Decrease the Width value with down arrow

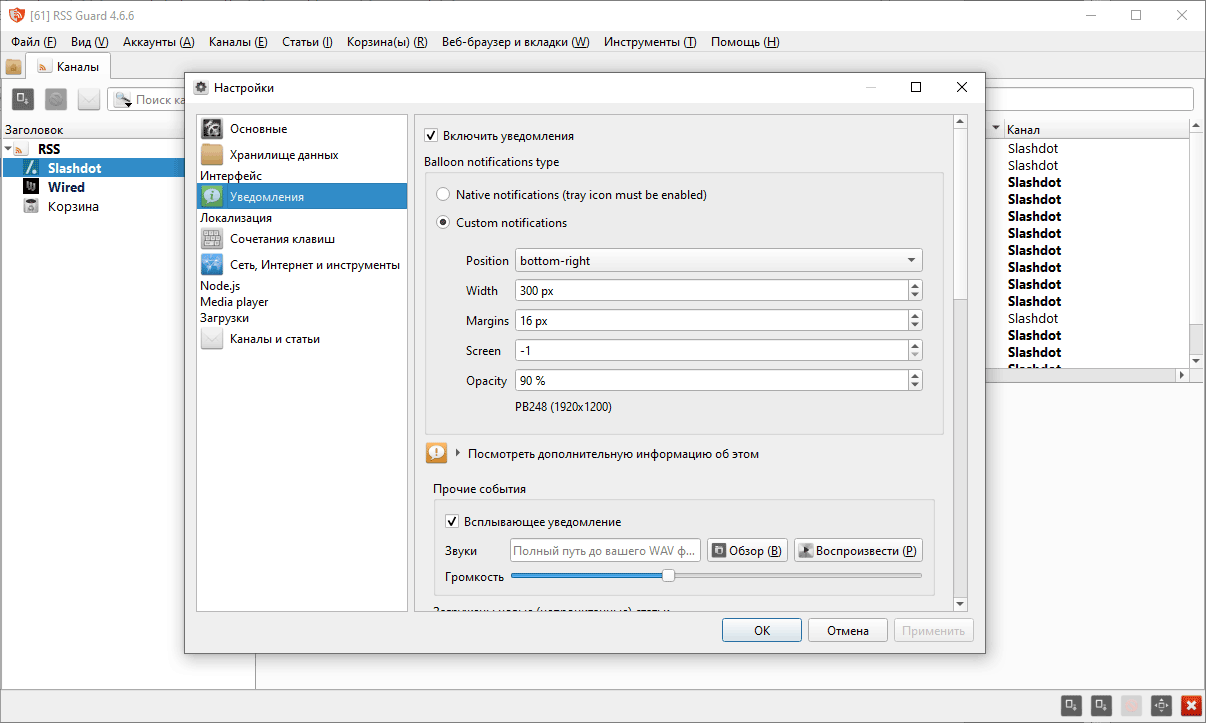coord(915,296)
